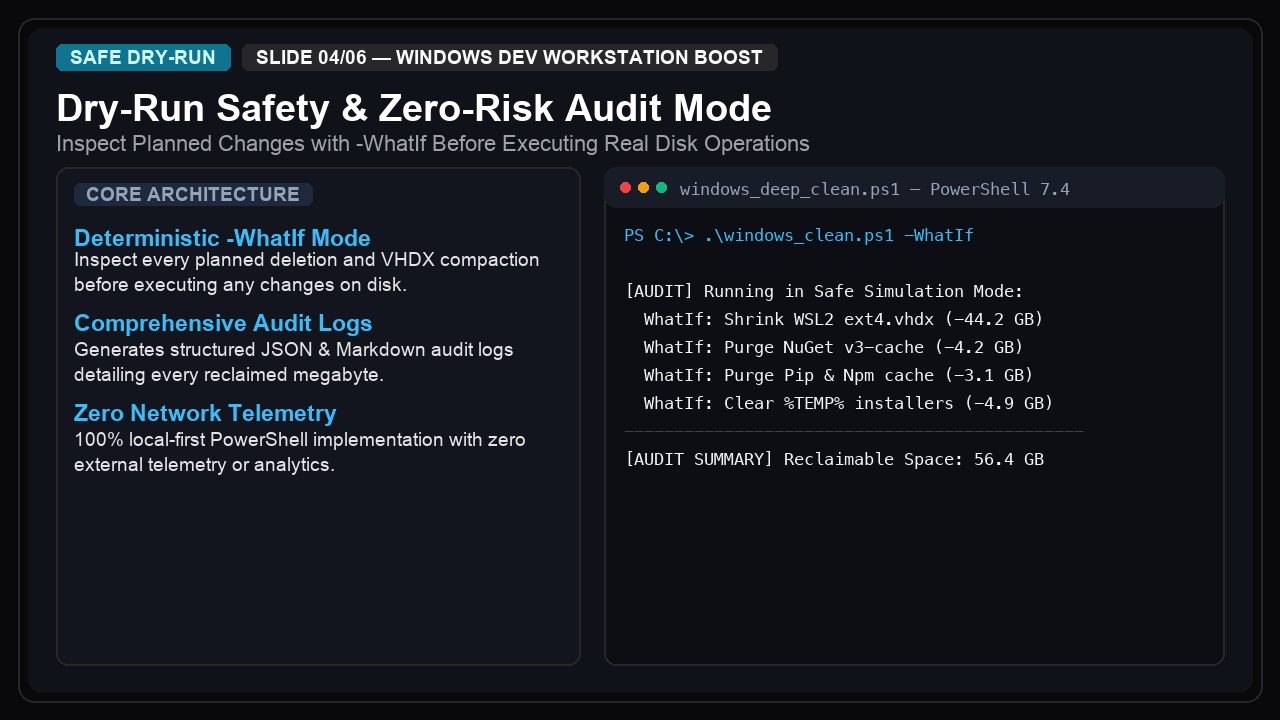Click the description '100% local-first PowerShell implementation'
This screenshot has width=1280, height=720.
300,452
